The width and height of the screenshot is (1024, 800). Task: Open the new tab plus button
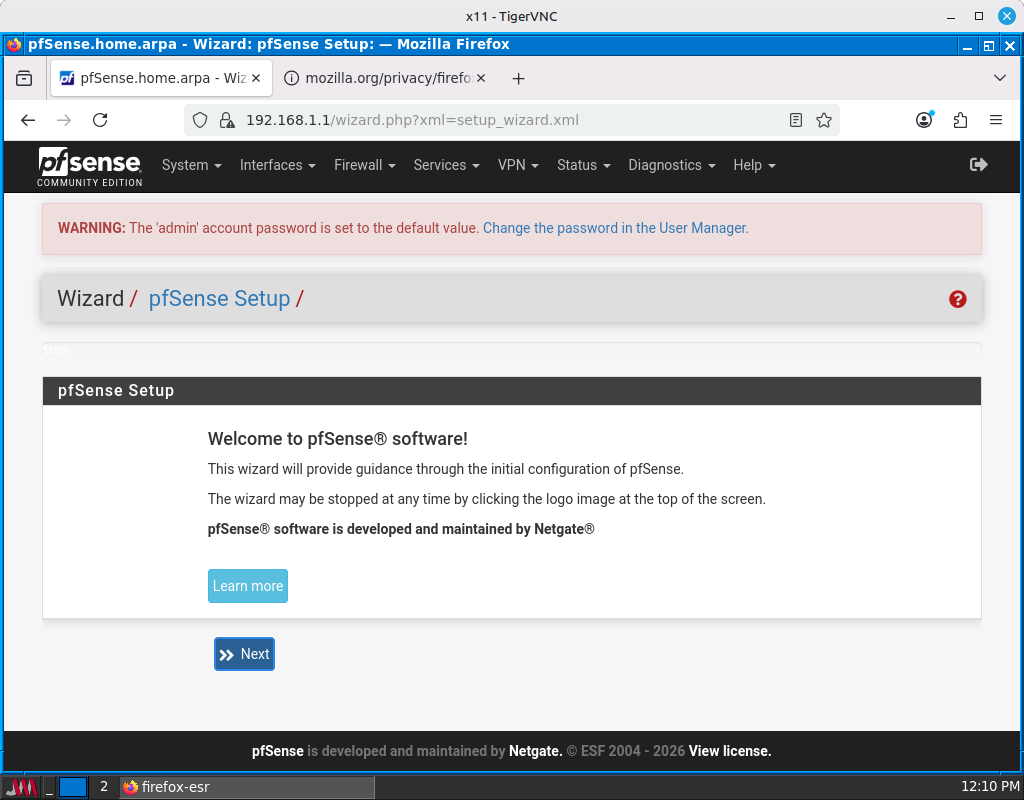[518, 78]
